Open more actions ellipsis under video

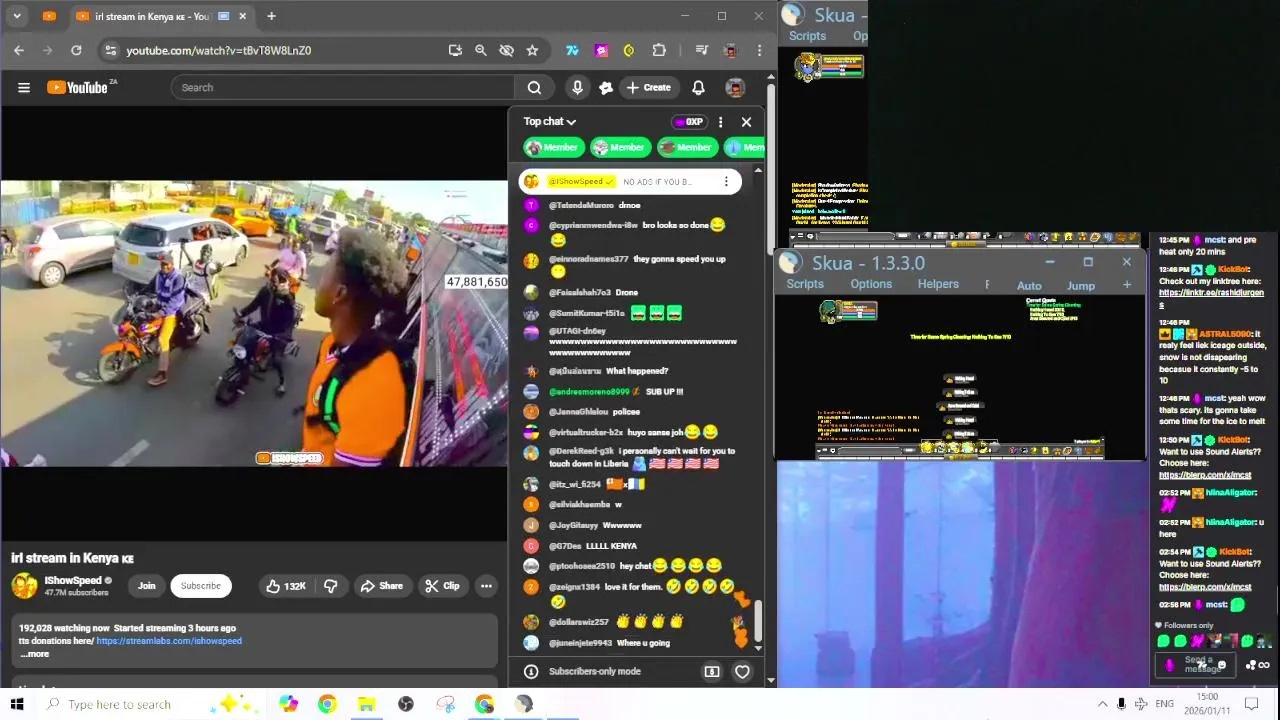486,586
